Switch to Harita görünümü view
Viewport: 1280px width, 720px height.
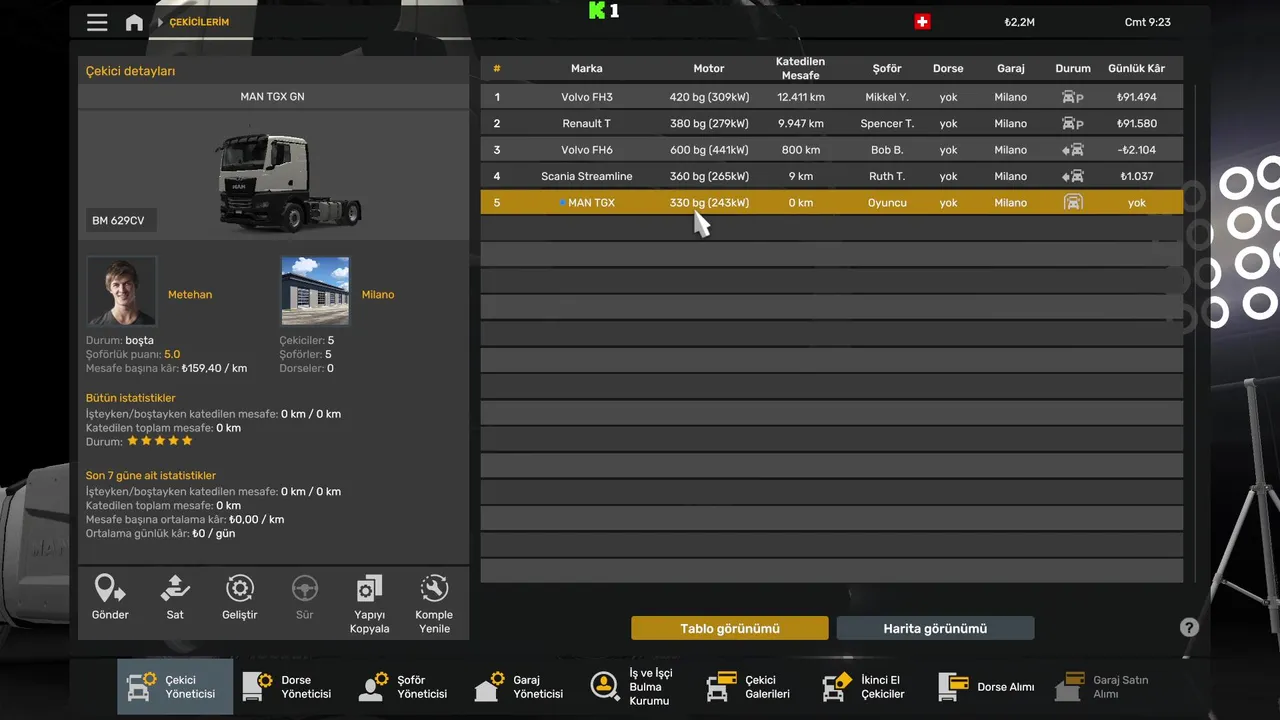click(935, 628)
